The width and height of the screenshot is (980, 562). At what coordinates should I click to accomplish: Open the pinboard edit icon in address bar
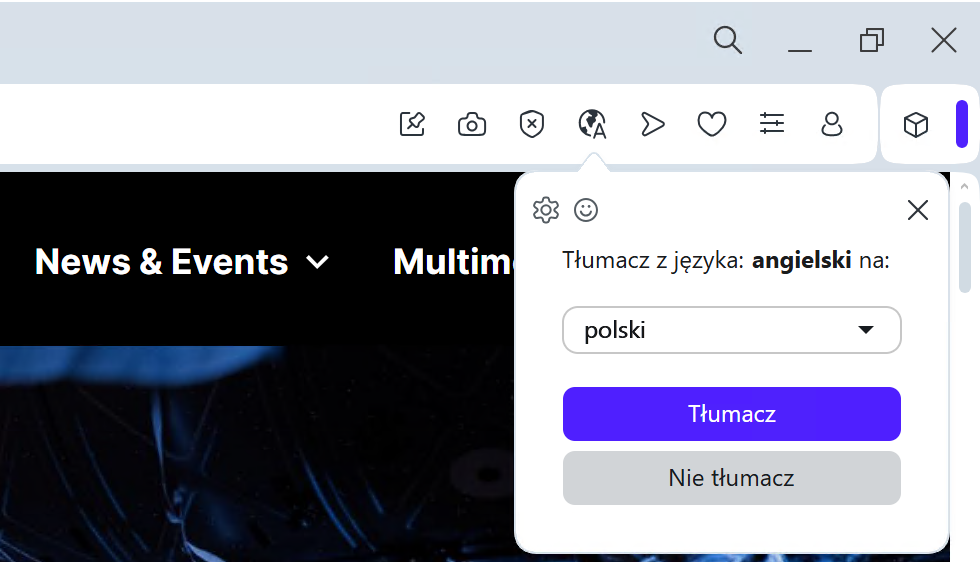[x=412, y=124]
